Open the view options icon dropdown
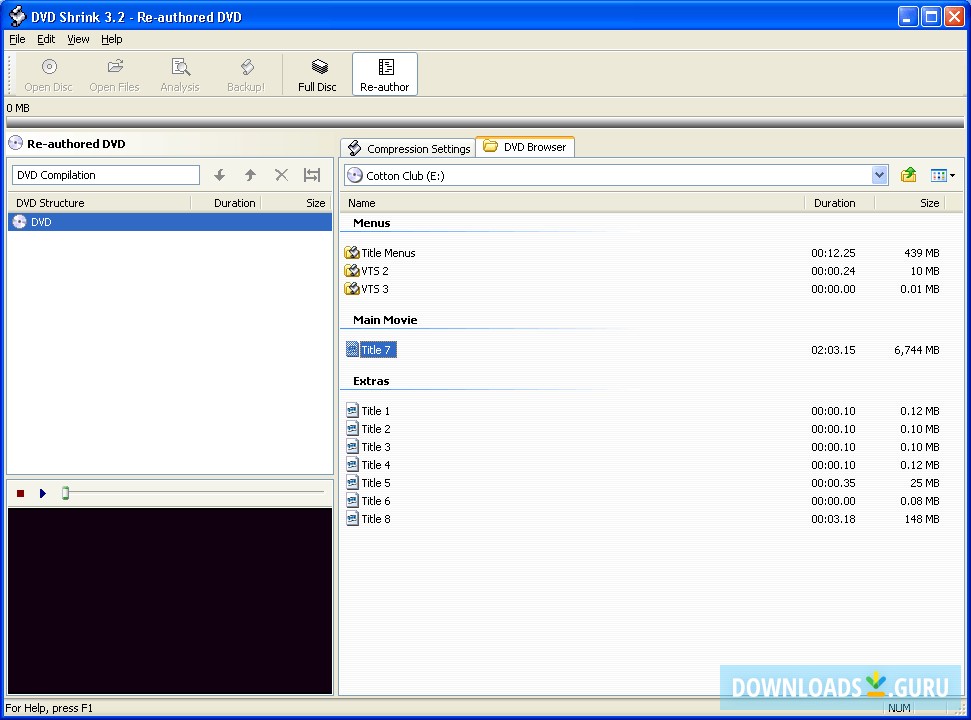Screen dimensions: 971x720 pos(943,176)
